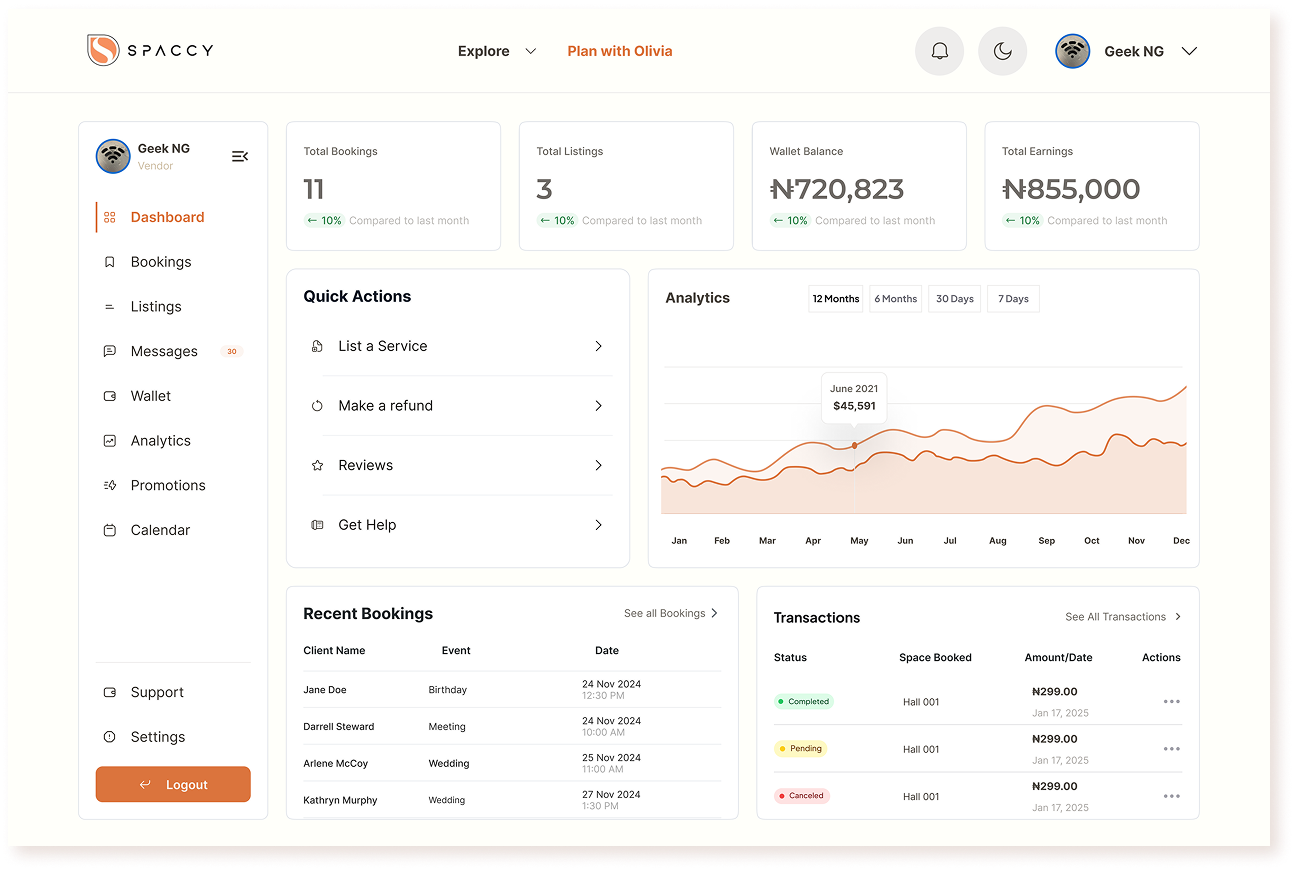The height and width of the screenshot is (870, 1294).
Task: Click the Total Bookings card
Action: point(393,186)
